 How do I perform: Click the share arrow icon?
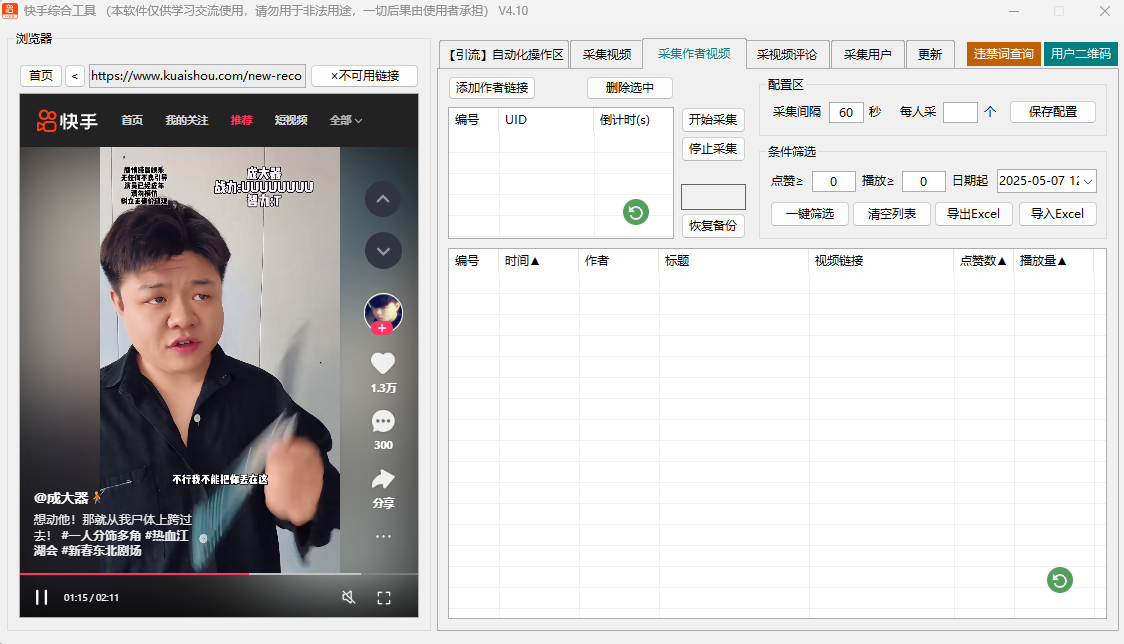tap(383, 479)
